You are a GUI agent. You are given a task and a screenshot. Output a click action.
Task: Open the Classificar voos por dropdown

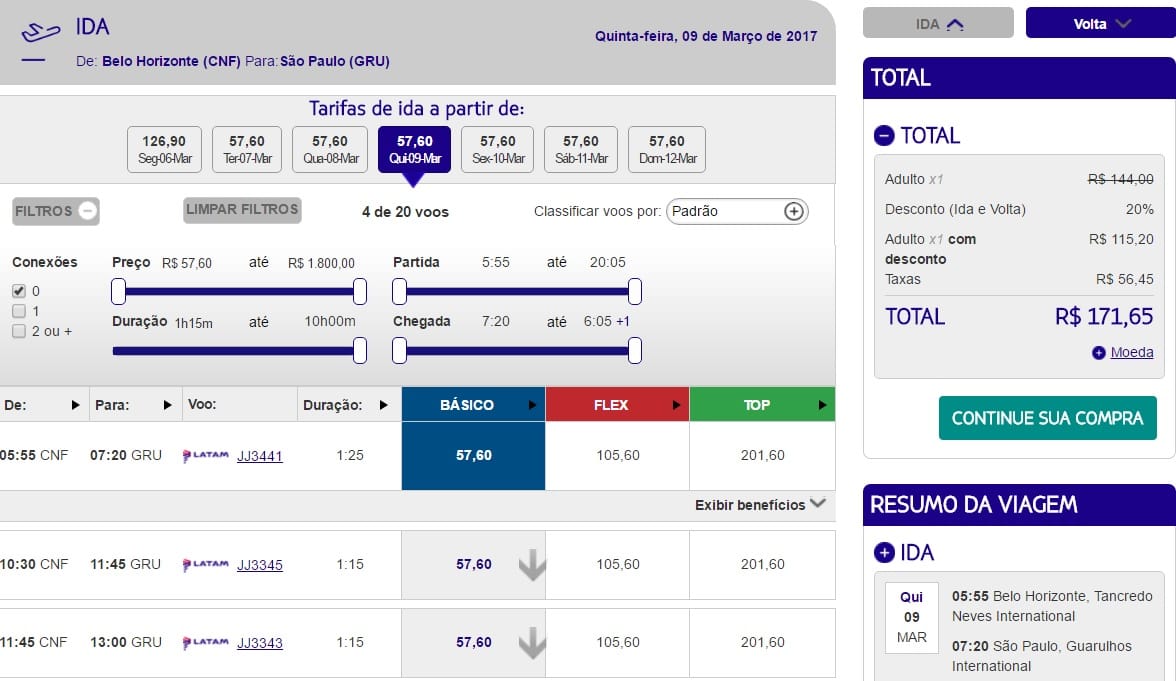pyautogui.click(x=736, y=211)
